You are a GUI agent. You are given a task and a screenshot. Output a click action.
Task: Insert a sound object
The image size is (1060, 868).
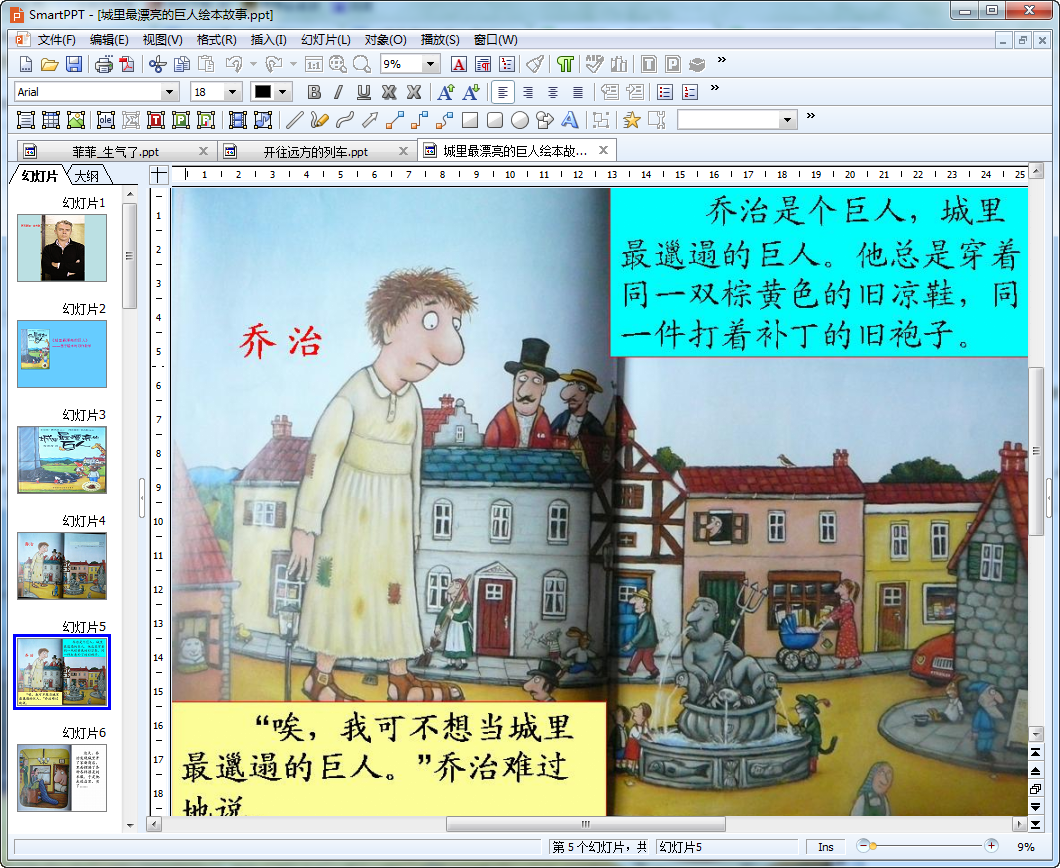[262, 120]
